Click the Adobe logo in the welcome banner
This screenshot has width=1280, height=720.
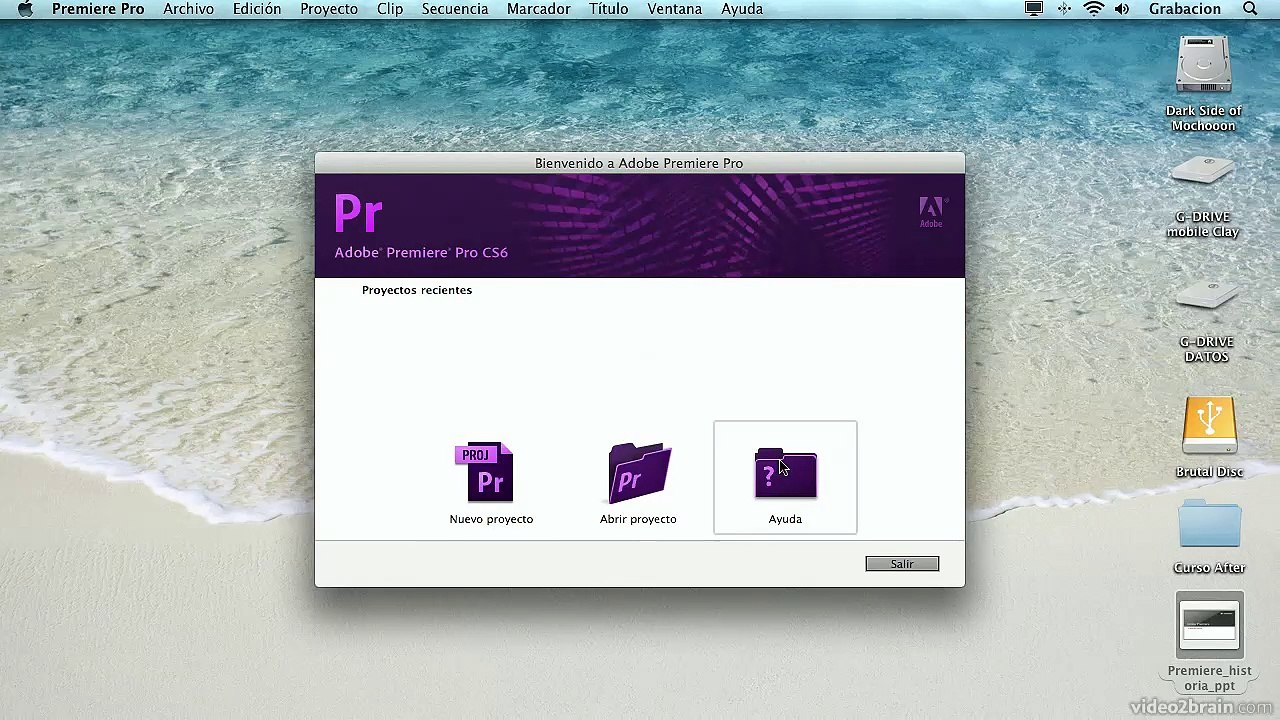pyautogui.click(x=931, y=212)
